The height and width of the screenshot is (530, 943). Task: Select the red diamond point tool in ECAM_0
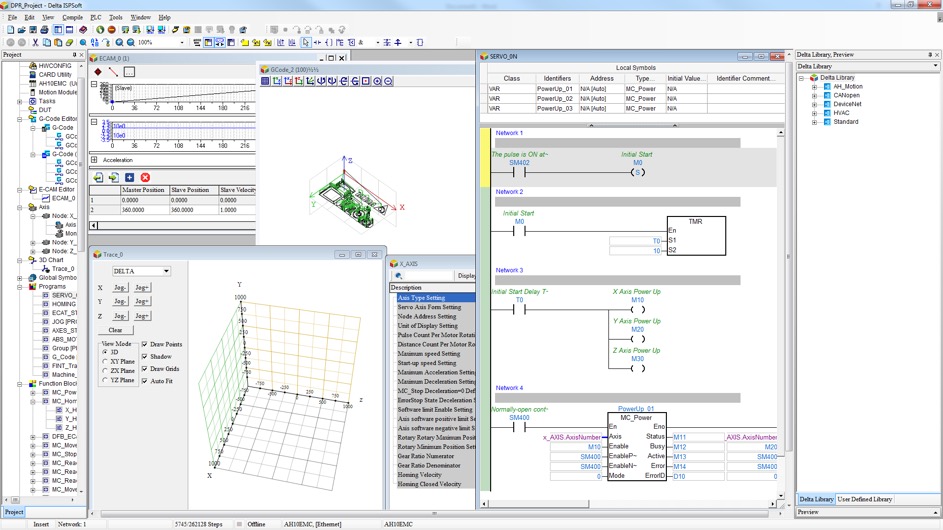[x=98, y=72]
